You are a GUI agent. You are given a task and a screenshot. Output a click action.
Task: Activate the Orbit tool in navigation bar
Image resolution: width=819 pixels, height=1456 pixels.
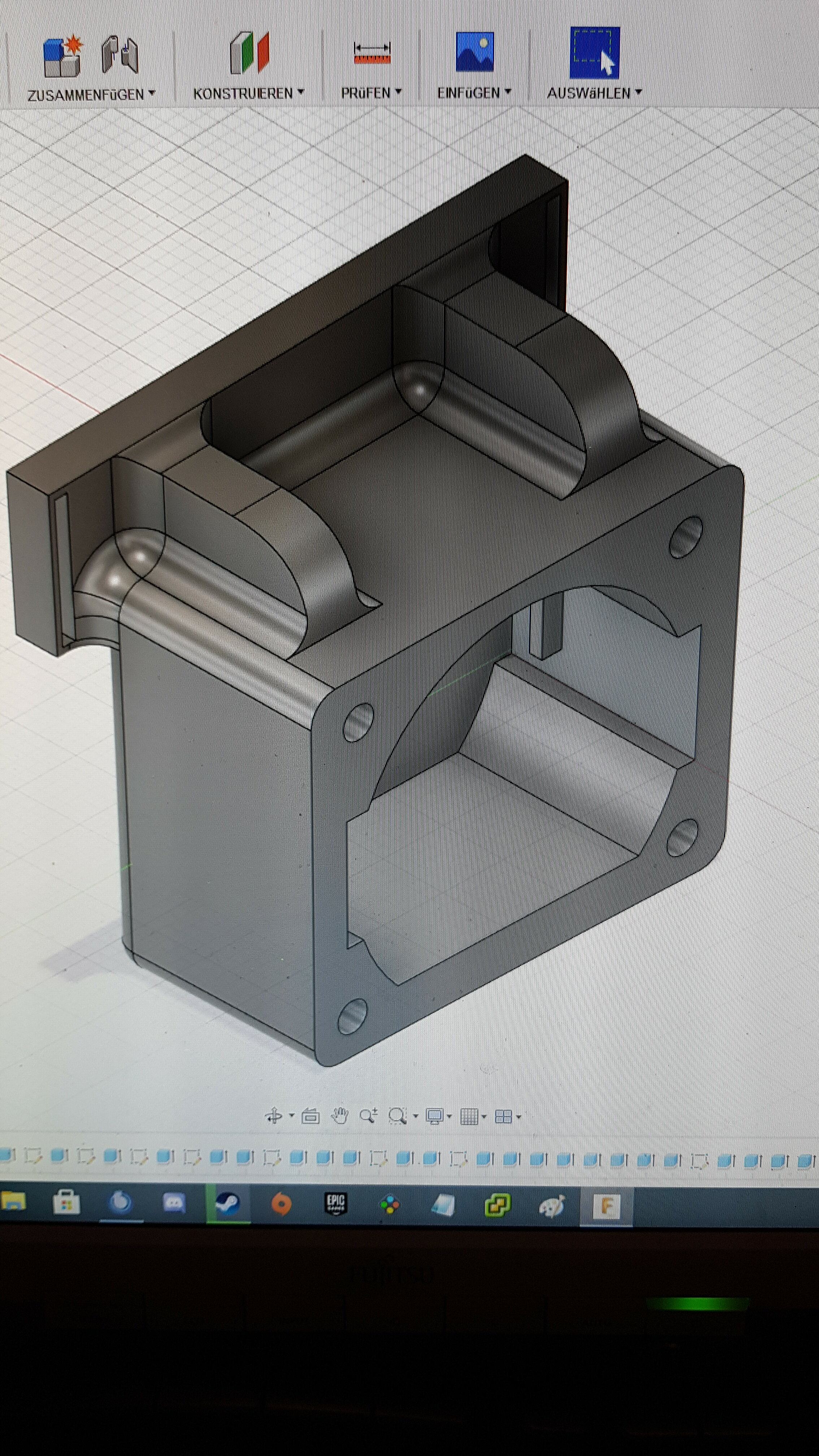pos(274,1116)
